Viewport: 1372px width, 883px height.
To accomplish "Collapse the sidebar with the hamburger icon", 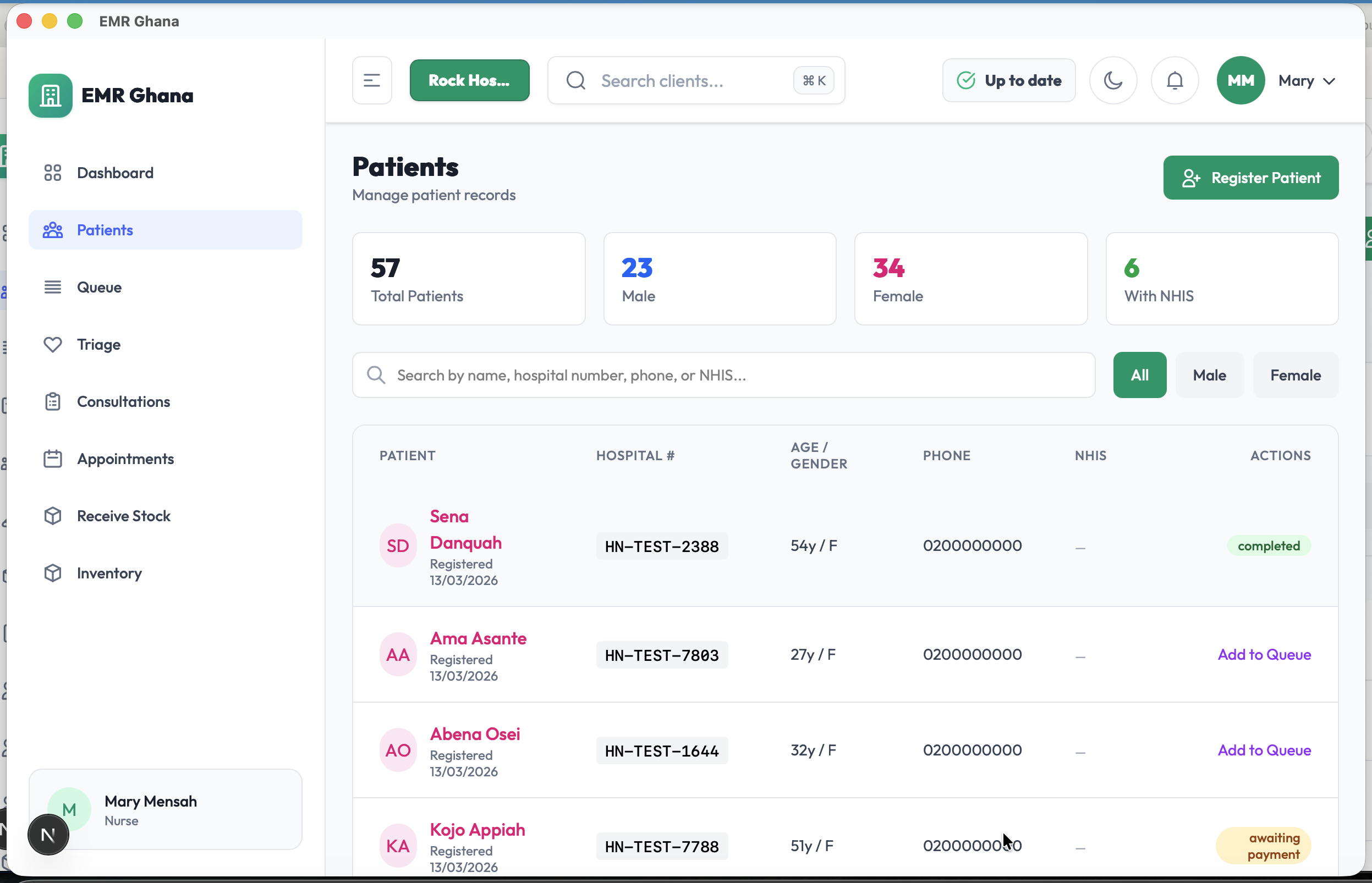I will coord(372,80).
